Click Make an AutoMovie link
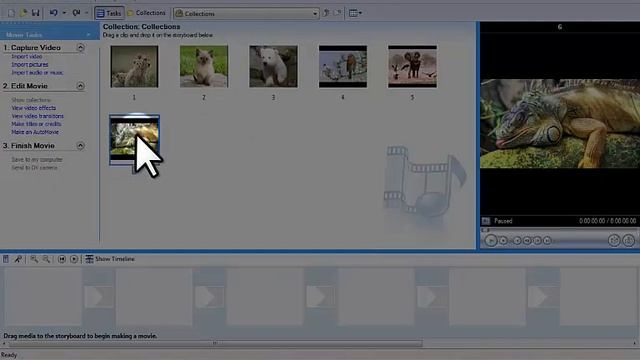This screenshot has width=640, height=360. 35,132
